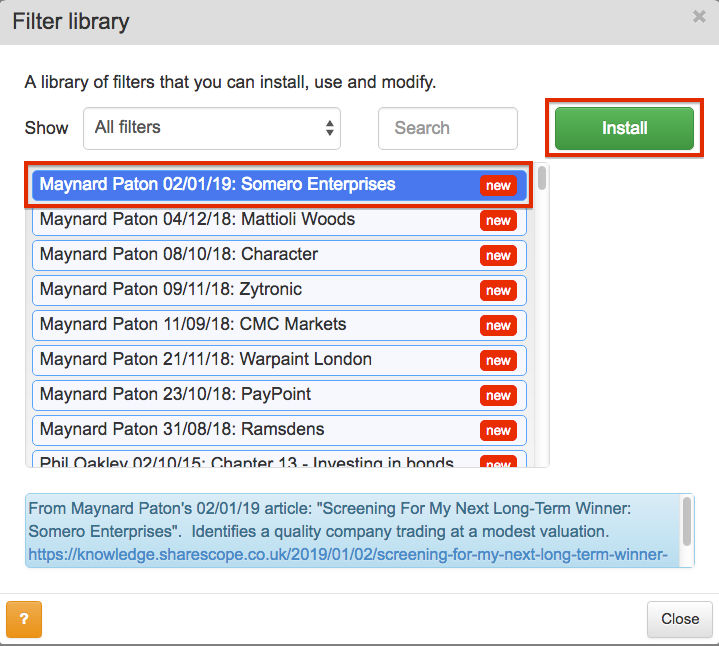Select Maynard Paton 23/10/18: PayPoint filter
The height and width of the screenshot is (646, 719).
[279, 395]
